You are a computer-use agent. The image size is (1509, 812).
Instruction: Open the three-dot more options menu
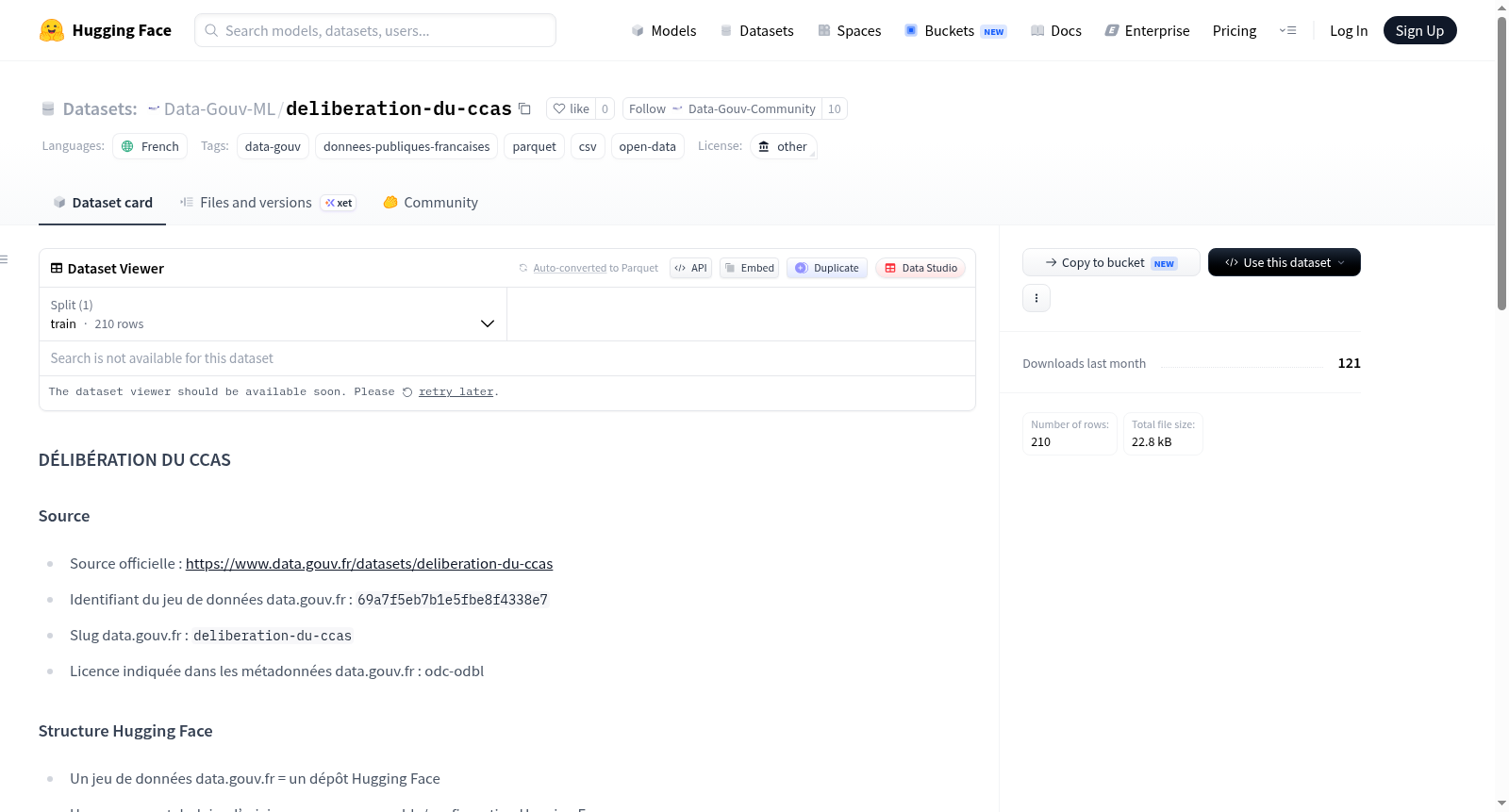tap(1036, 298)
